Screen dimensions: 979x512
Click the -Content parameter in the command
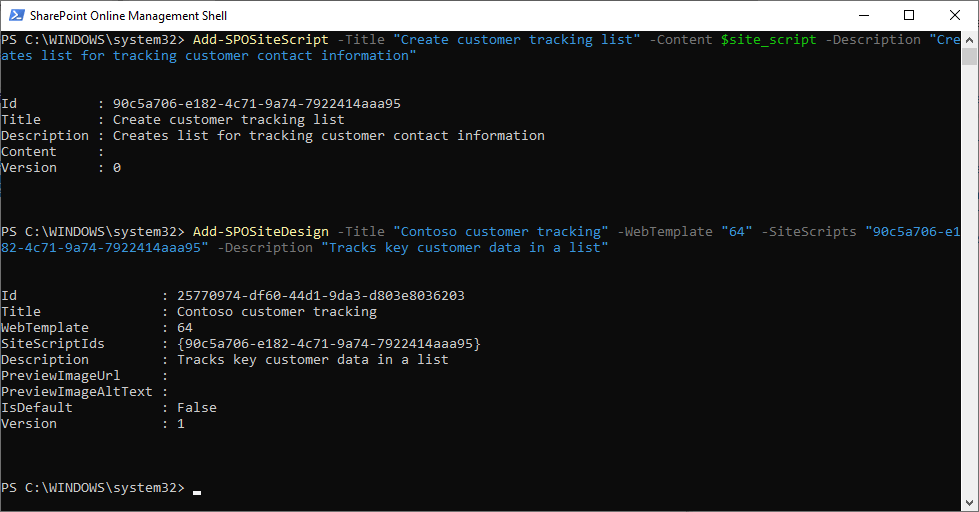(681, 40)
